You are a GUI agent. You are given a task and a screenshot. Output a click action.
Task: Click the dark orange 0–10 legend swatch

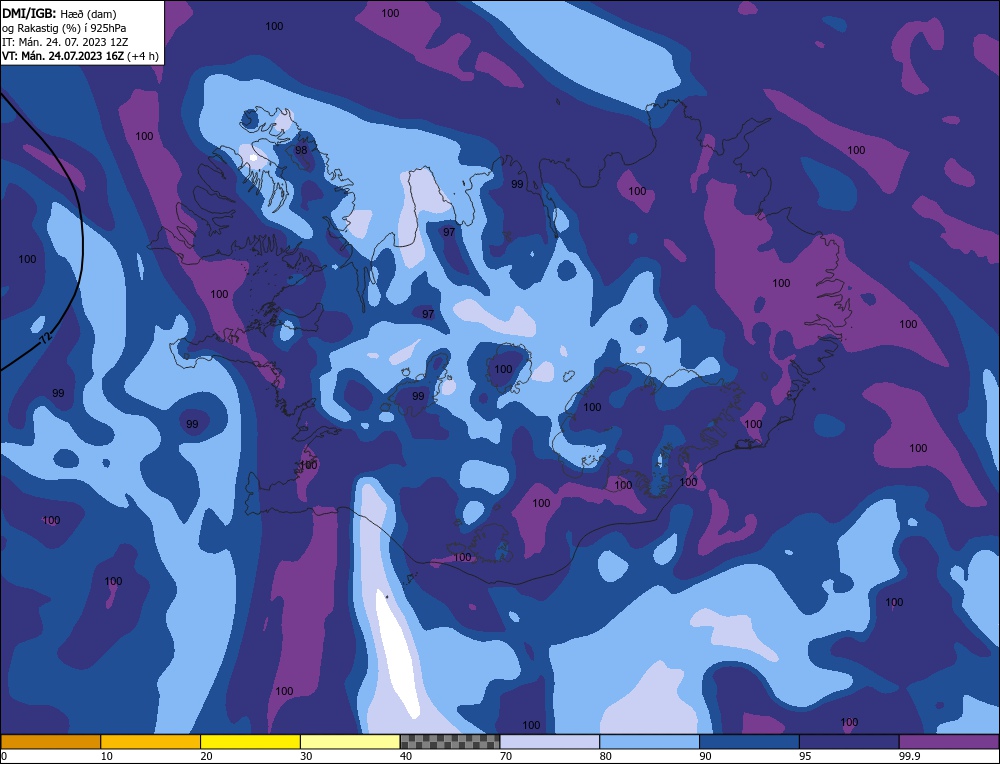point(50,741)
